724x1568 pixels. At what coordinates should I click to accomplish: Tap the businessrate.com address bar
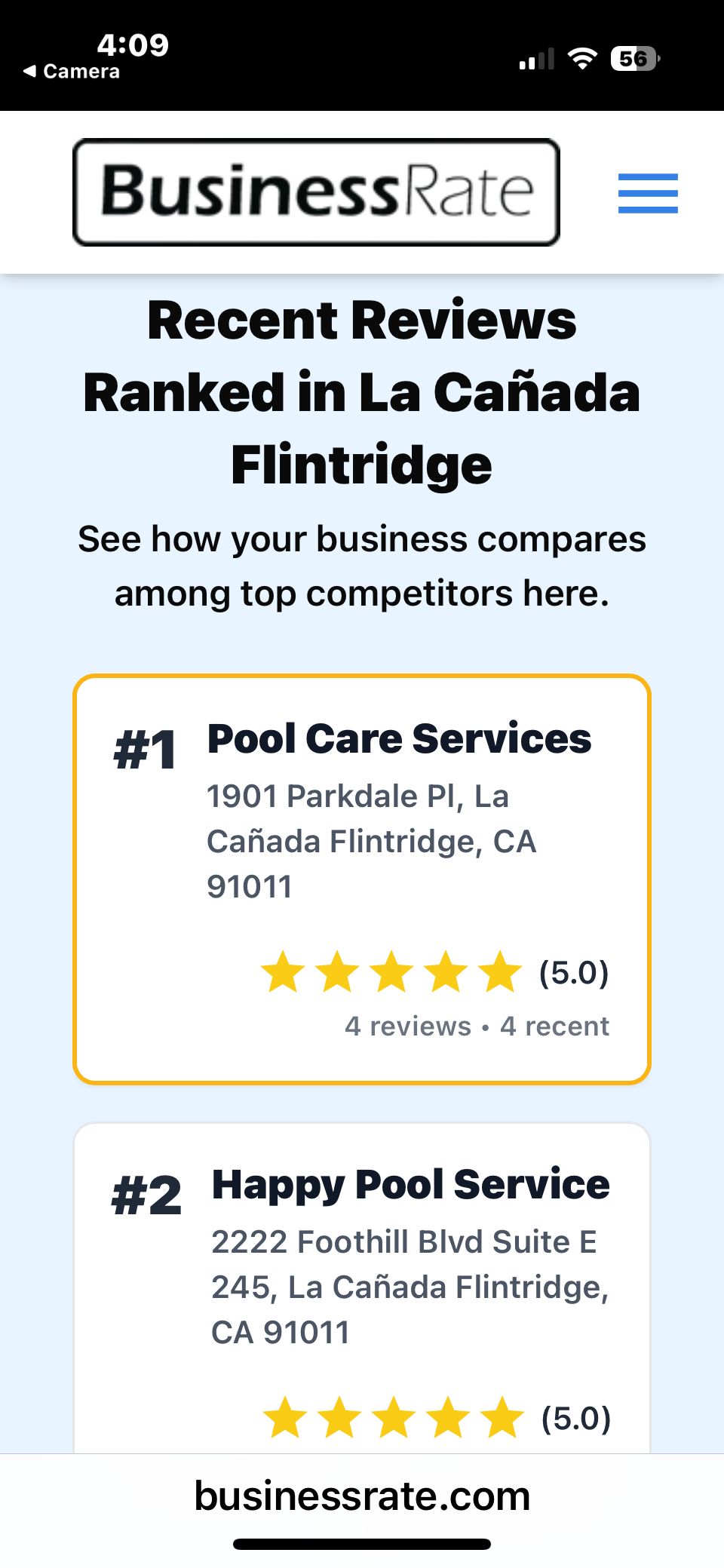(362, 1496)
